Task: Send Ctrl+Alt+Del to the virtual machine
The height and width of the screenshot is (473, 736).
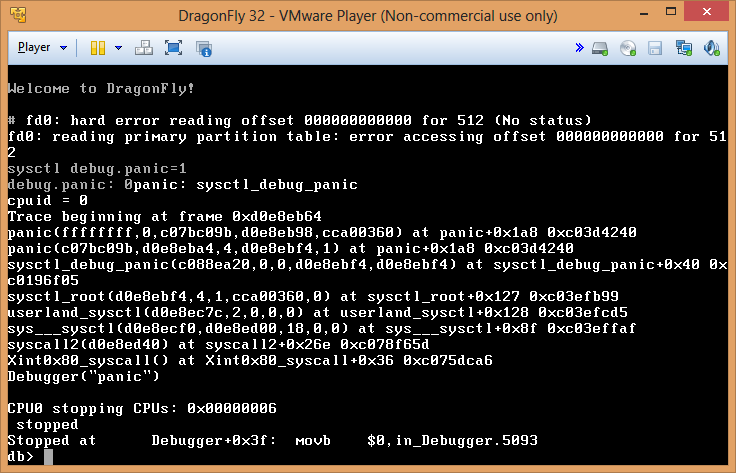Action: [144, 48]
